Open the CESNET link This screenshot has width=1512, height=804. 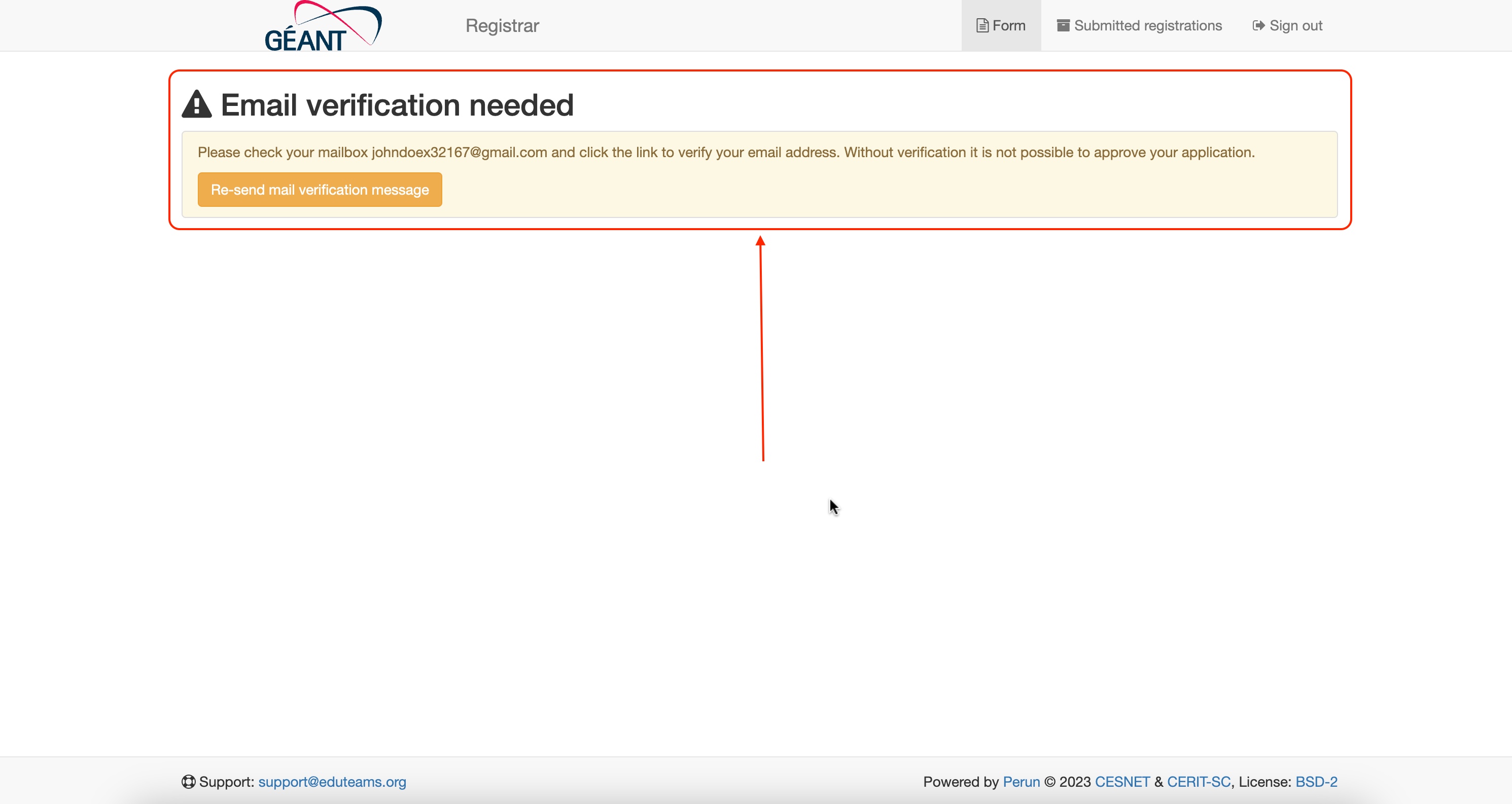pos(1122,782)
